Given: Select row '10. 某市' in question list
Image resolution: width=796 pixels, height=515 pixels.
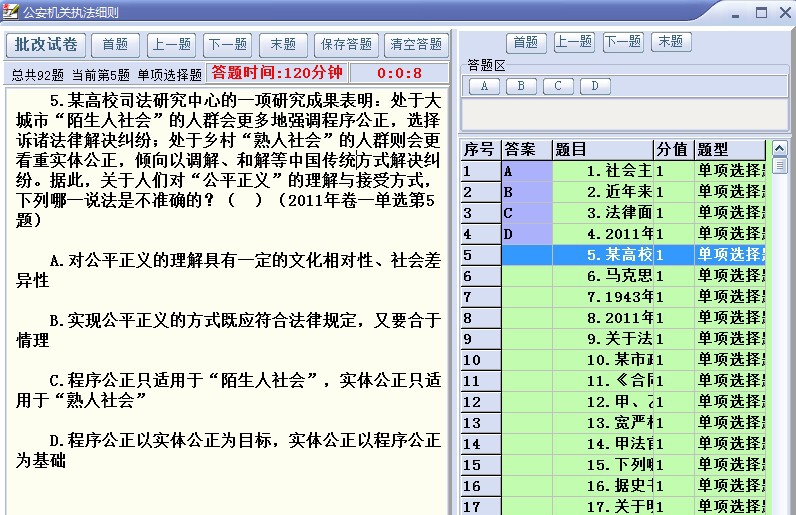Looking at the screenshot, I should 613,360.
